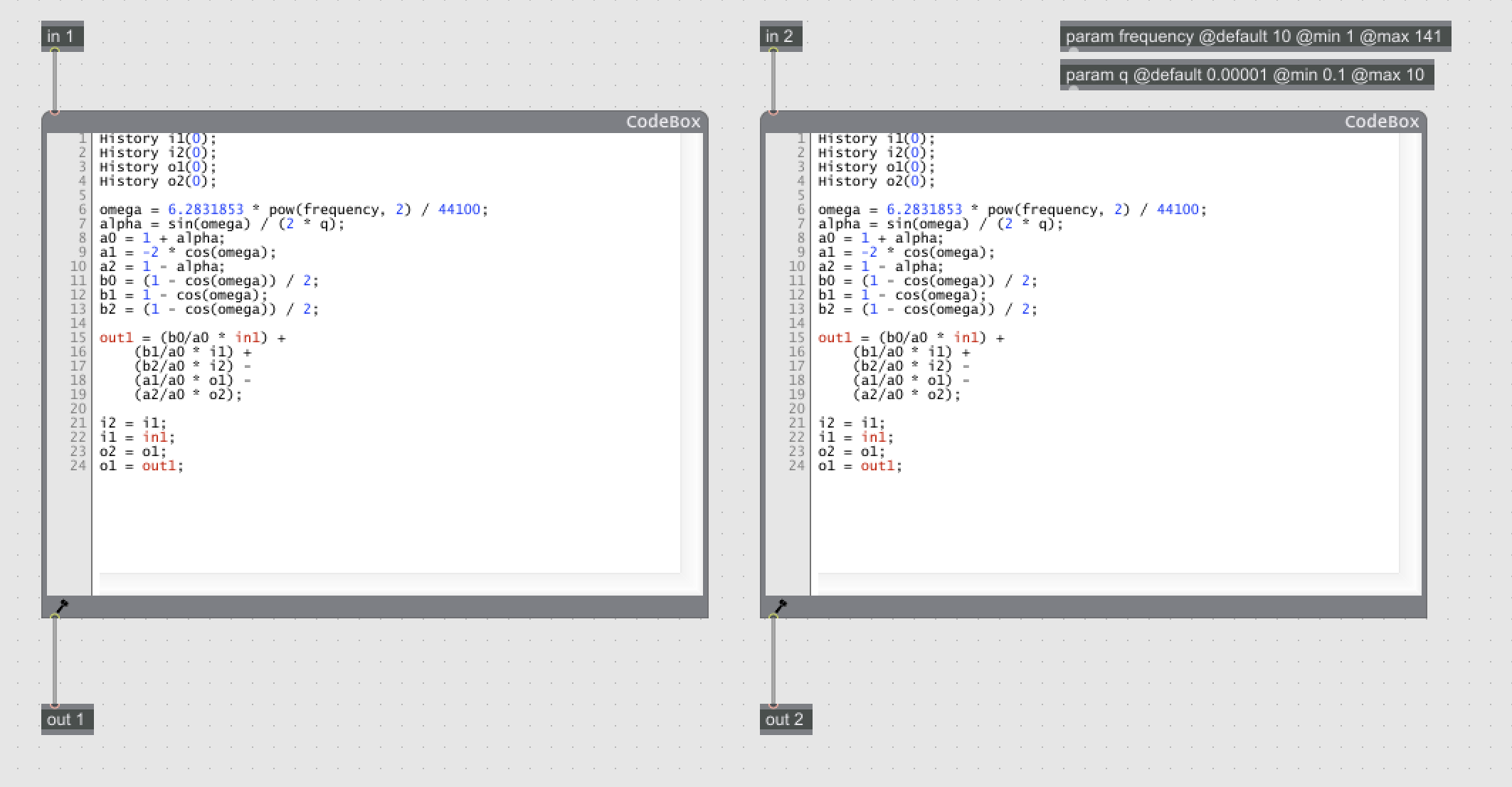Click the resize handle on the left CodeBox

[x=63, y=604]
